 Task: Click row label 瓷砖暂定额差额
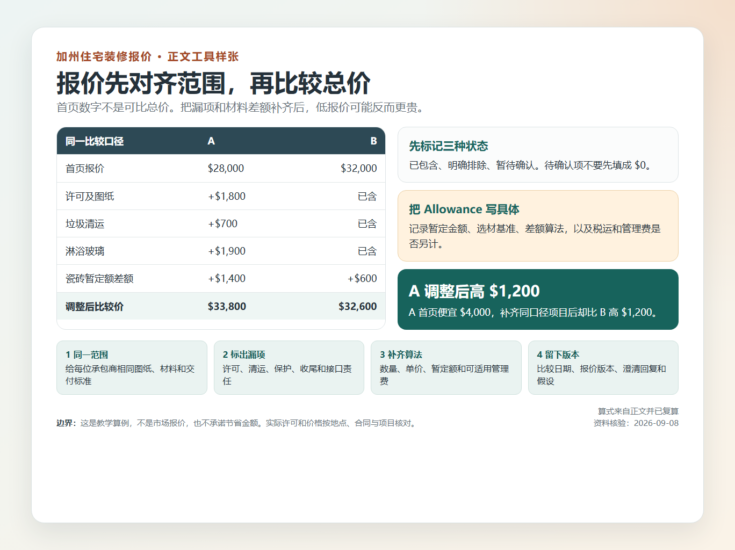coord(99,279)
